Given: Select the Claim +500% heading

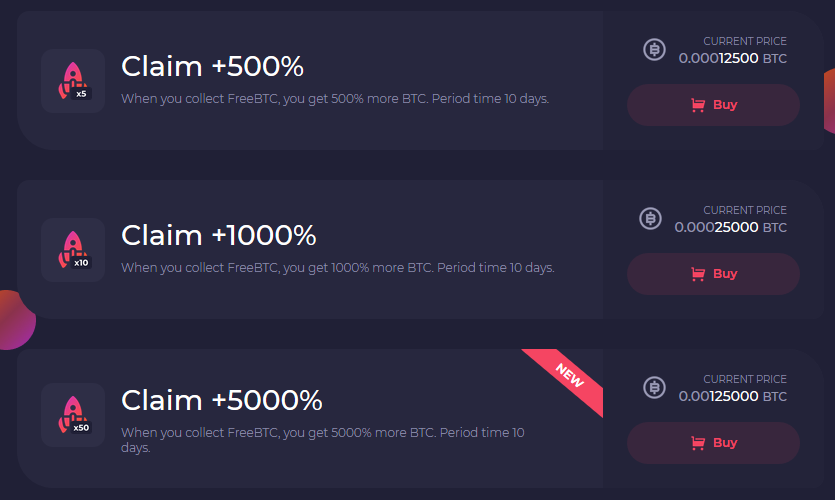Looking at the screenshot, I should (x=212, y=67).
